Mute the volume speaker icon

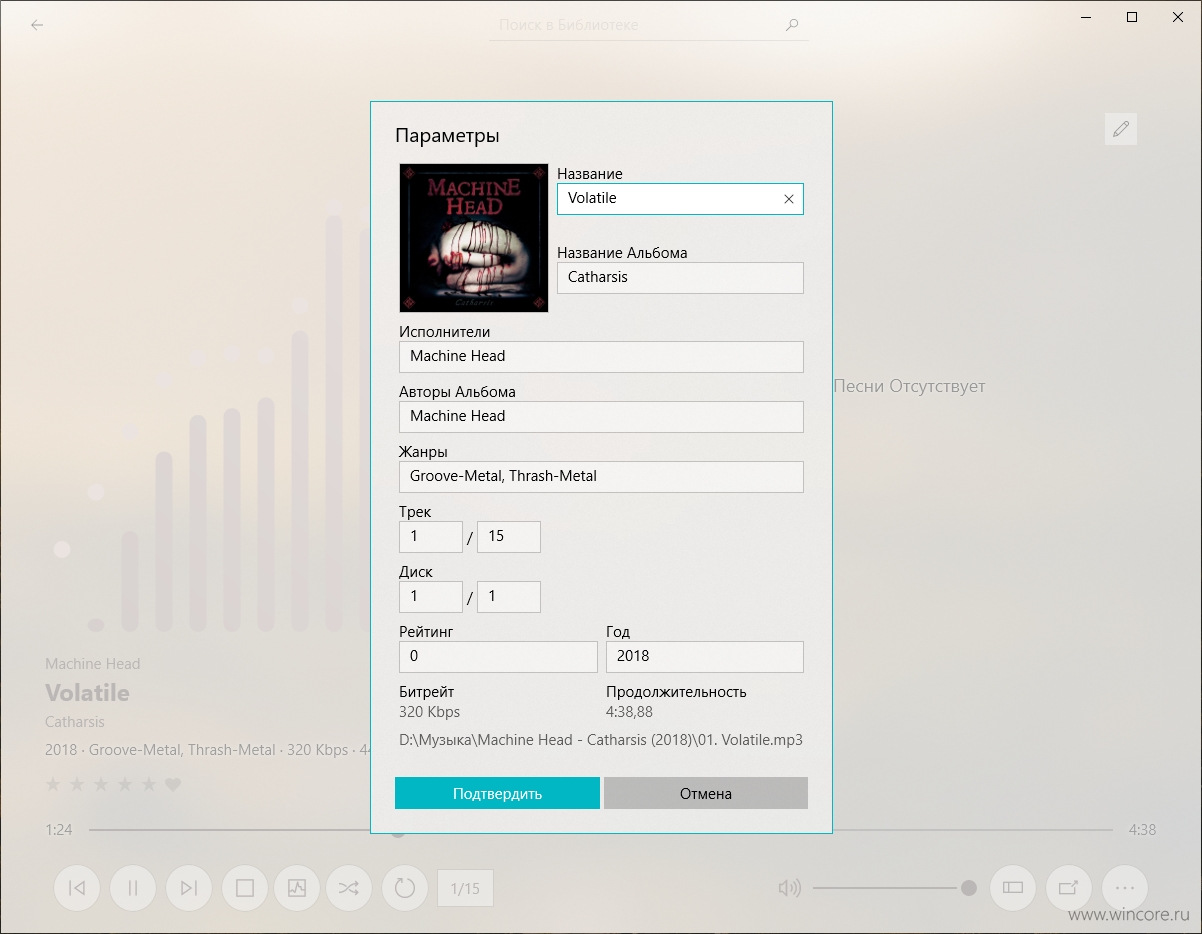pos(790,888)
